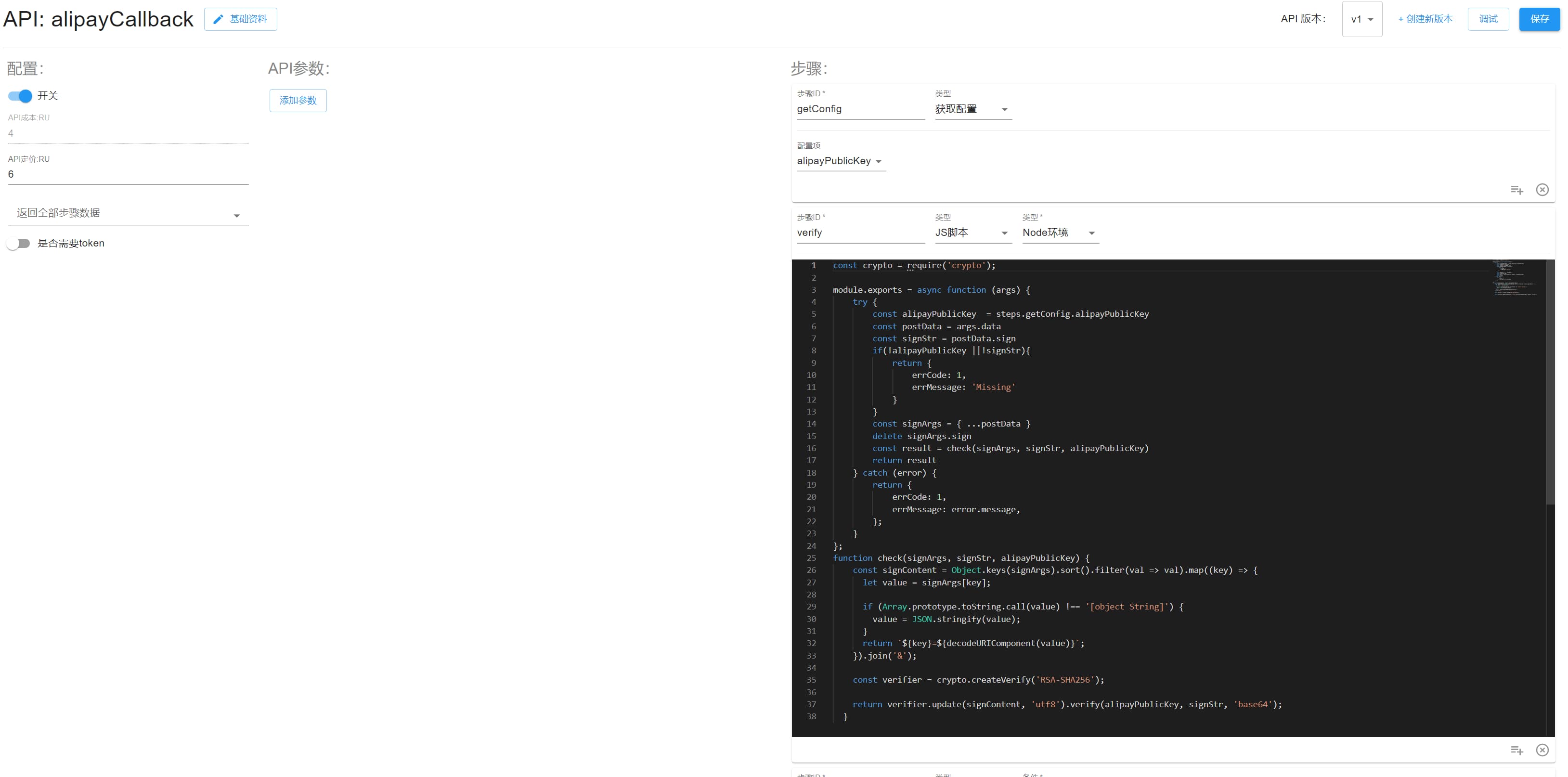The image size is (1568, 777).
Task: Click line 25 function check definition
Action: coord(961,558)
